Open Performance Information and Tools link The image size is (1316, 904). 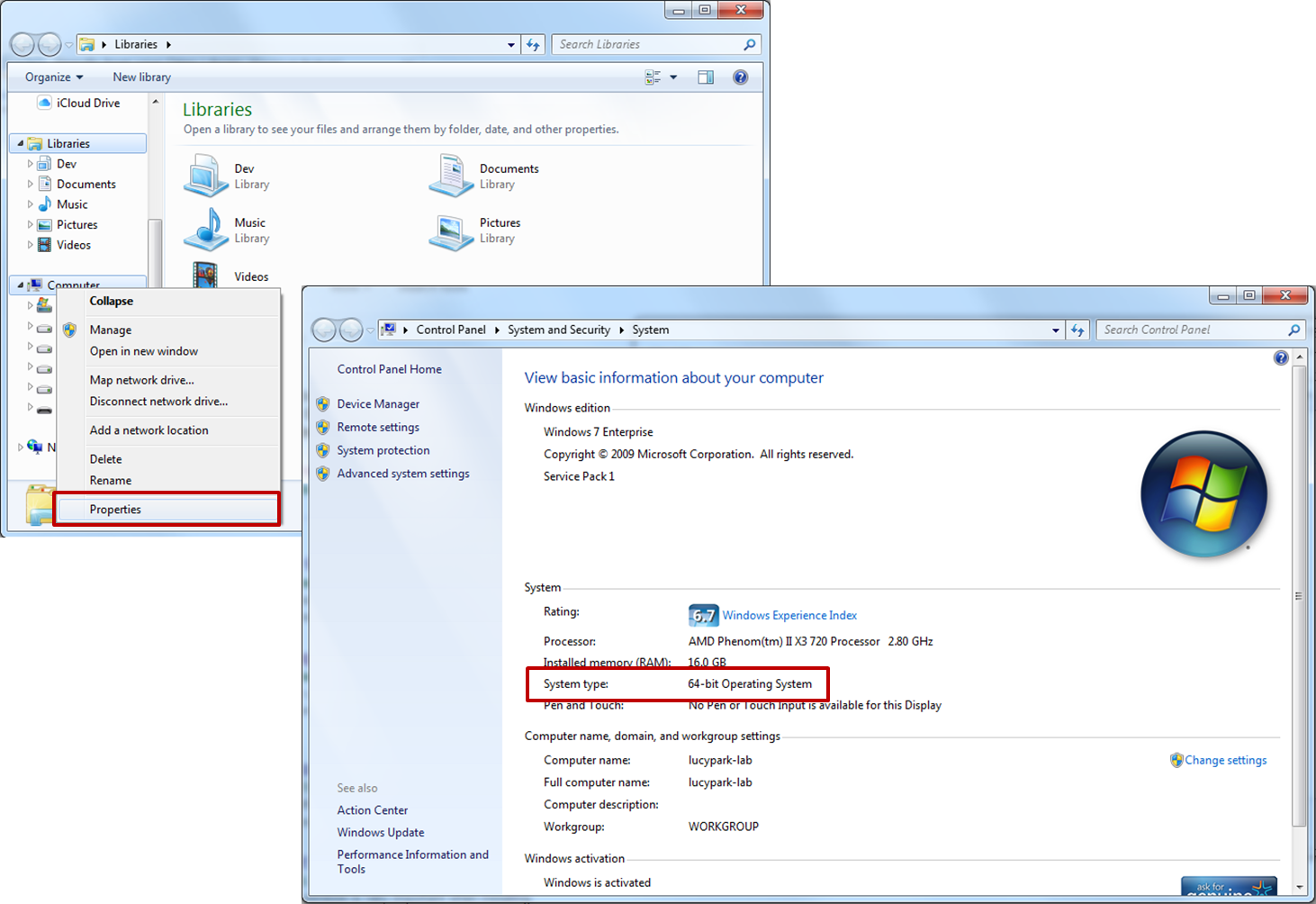412,862
